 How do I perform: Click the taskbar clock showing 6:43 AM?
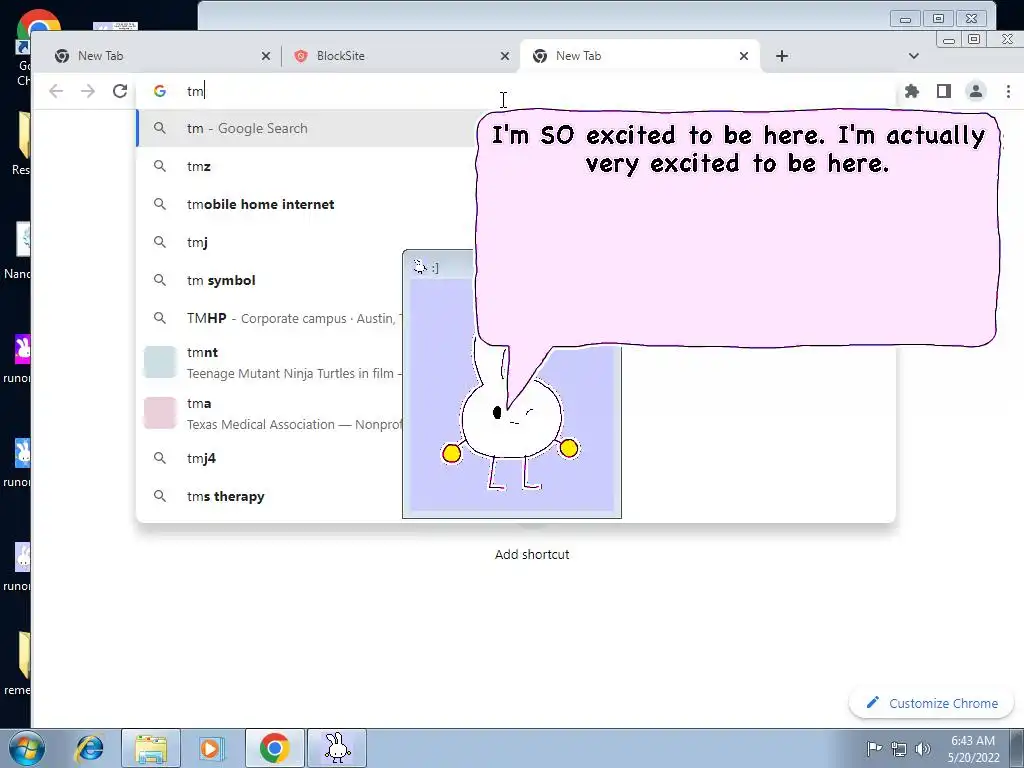click(974, 749)
